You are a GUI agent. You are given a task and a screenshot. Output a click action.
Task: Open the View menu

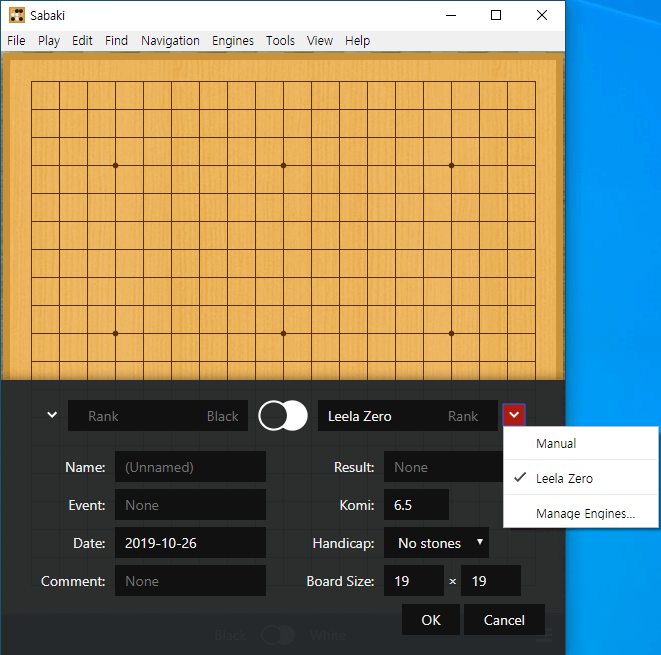(x=320, y=40)
